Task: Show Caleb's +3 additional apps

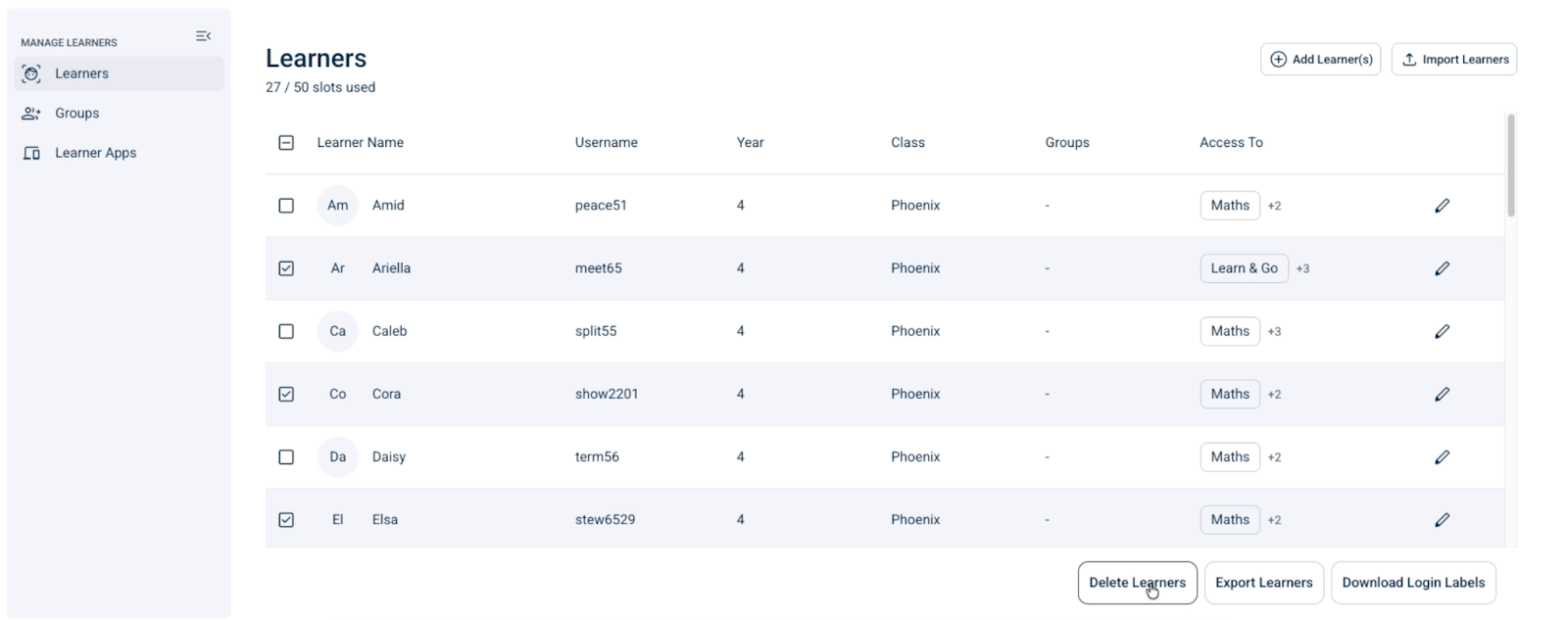Action: coord(1274,331)
